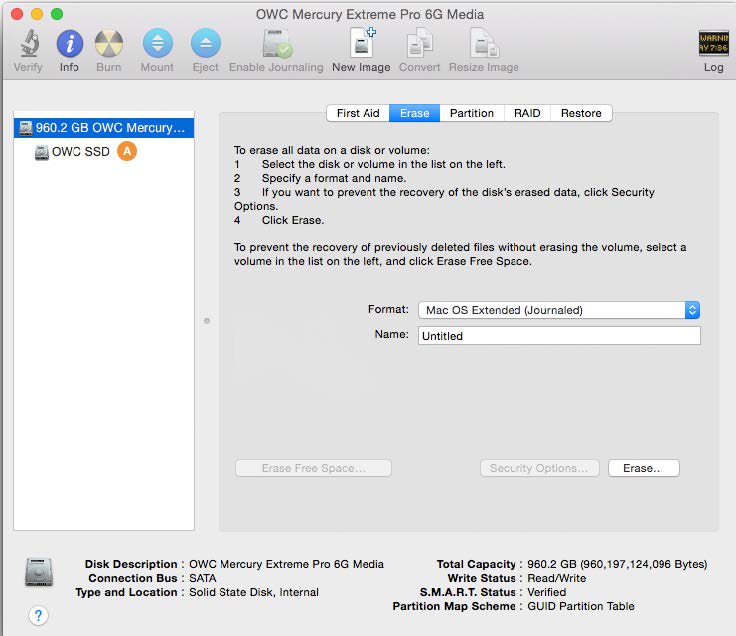This screenshot has width=736, height=636.
Task: Open the Log viewer icon
Action: [713, 43]
